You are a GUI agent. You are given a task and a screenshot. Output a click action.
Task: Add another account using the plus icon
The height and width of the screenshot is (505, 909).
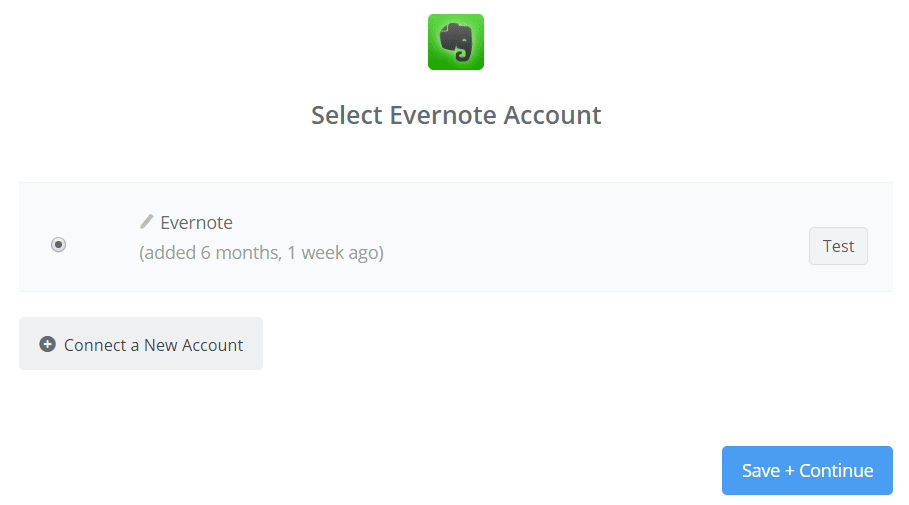click(47, 344)
